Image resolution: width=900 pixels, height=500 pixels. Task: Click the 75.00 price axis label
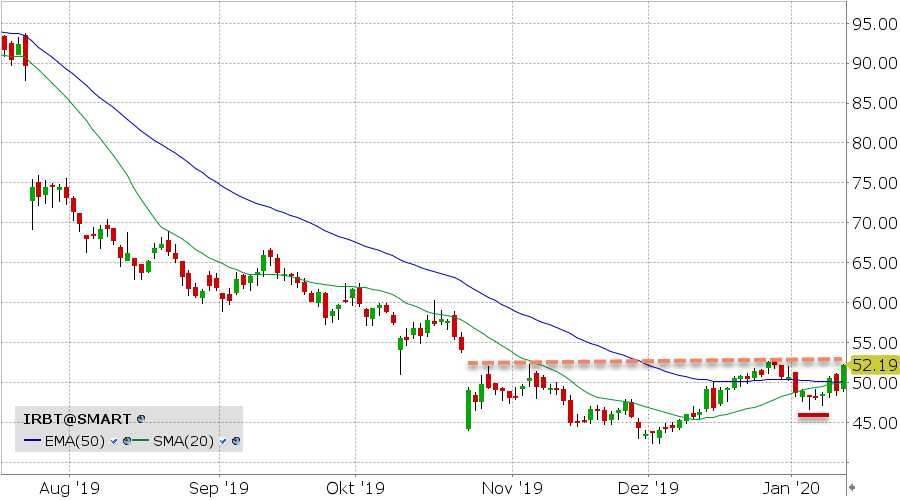(x=875, y=183)
